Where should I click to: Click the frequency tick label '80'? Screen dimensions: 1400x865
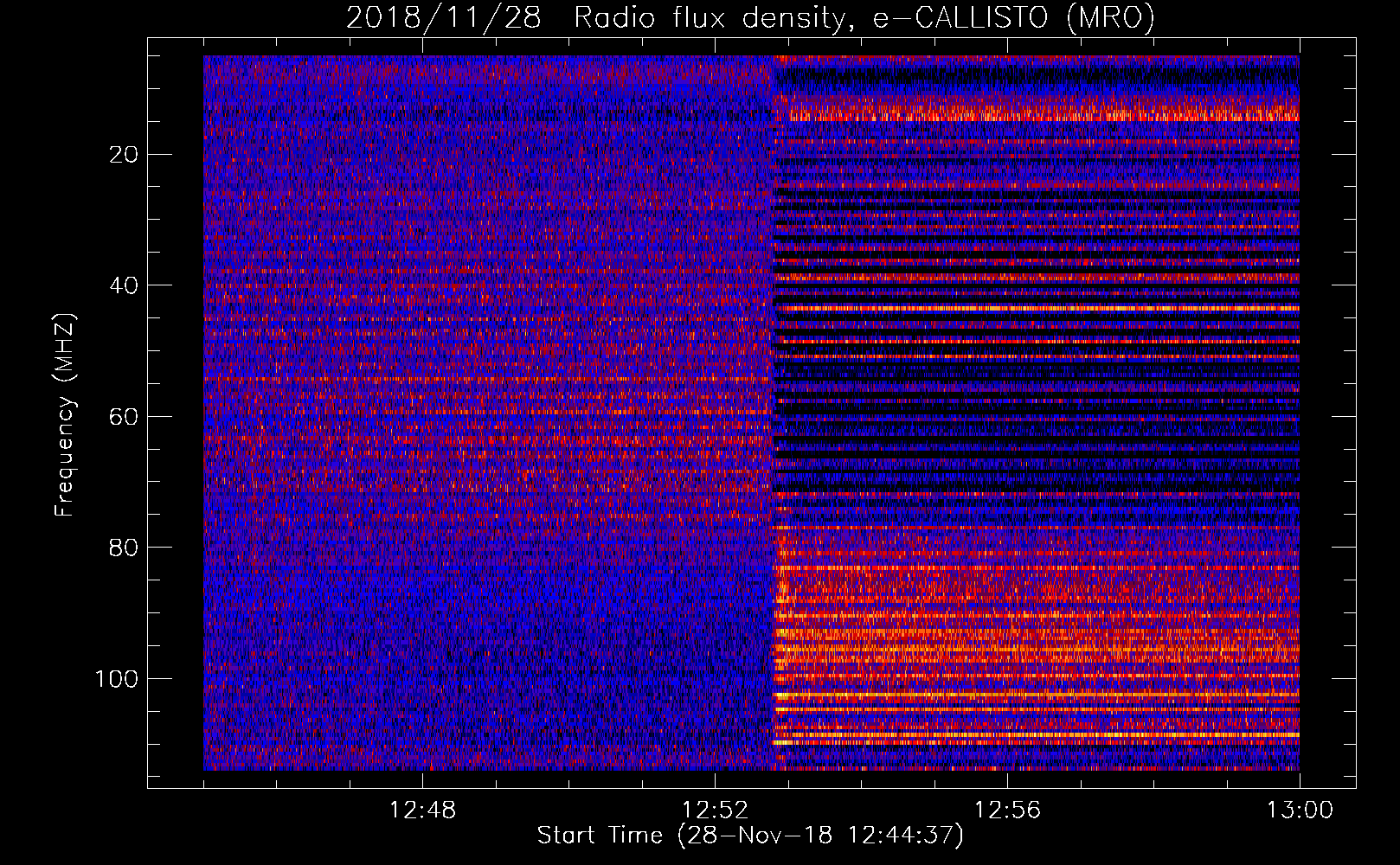[x=125, y=548]
